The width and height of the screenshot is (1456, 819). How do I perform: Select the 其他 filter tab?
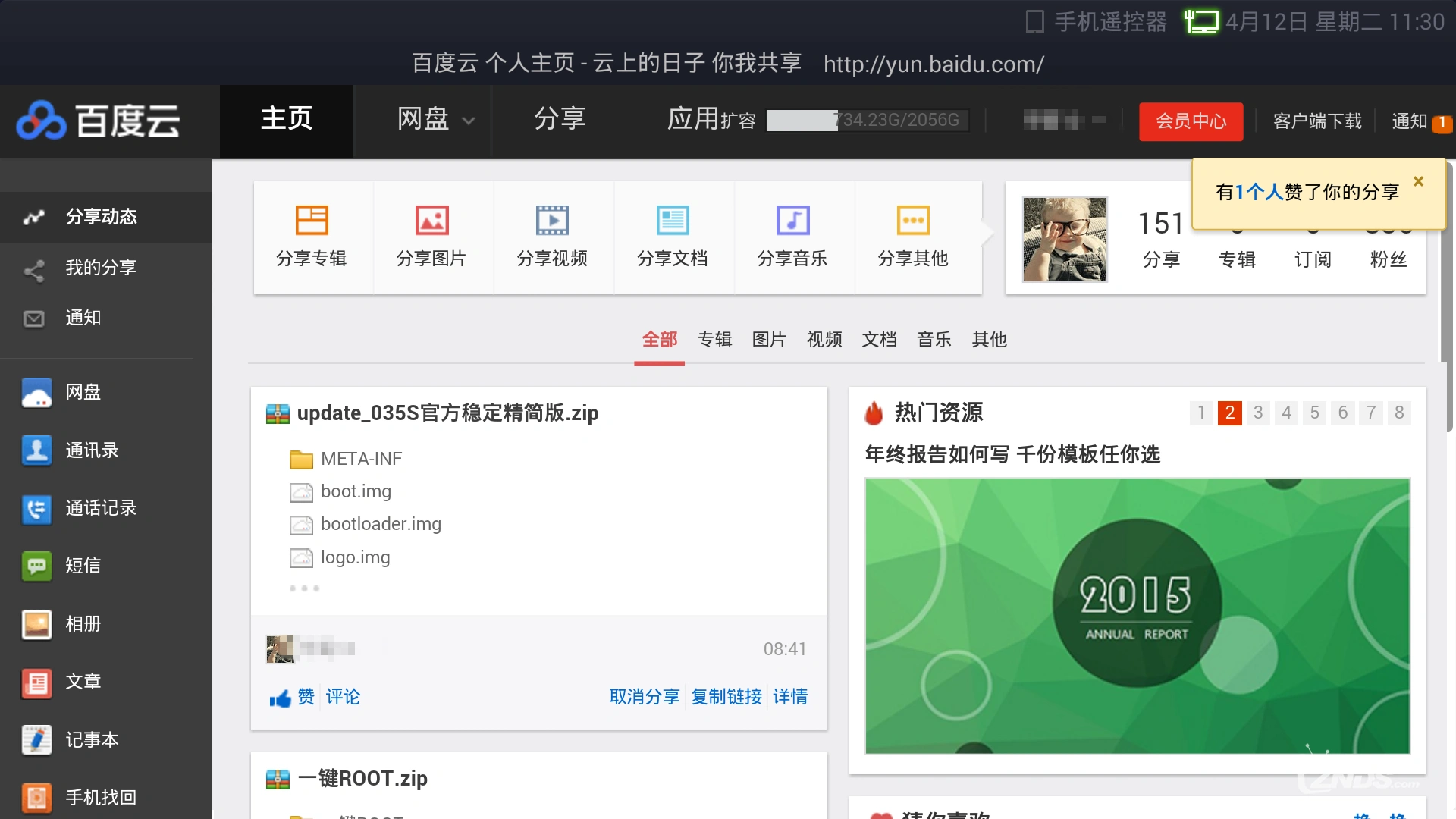(x=990, y=340)
